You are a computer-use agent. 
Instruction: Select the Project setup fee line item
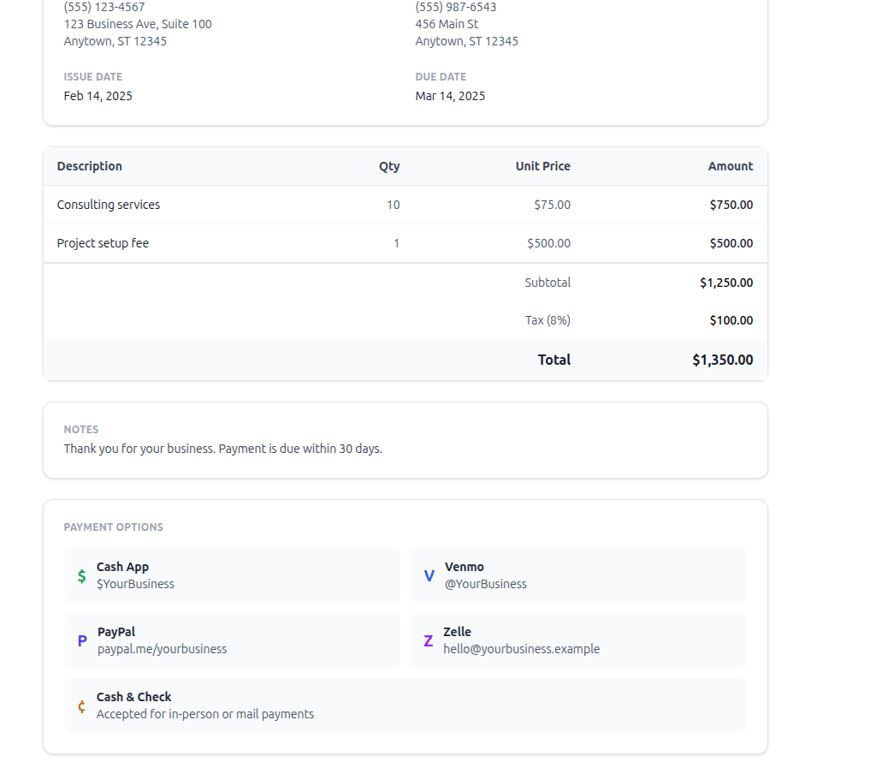click(x=103, y=243)
